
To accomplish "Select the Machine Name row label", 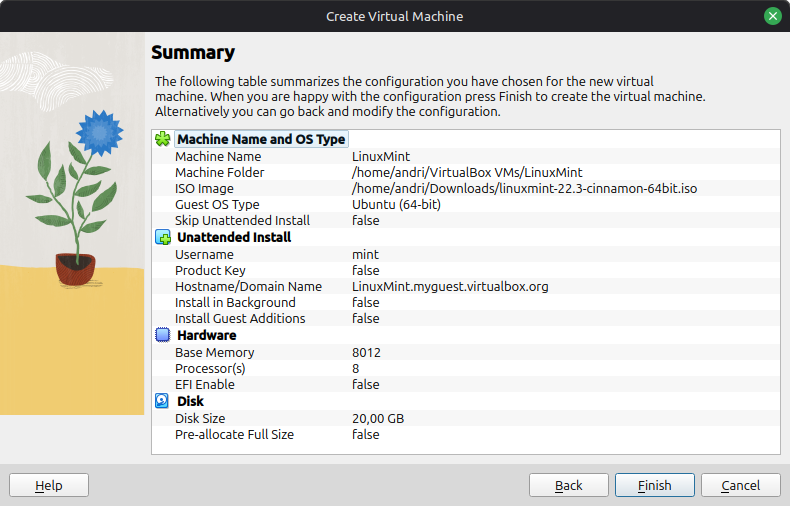I will tap(218, 156).
